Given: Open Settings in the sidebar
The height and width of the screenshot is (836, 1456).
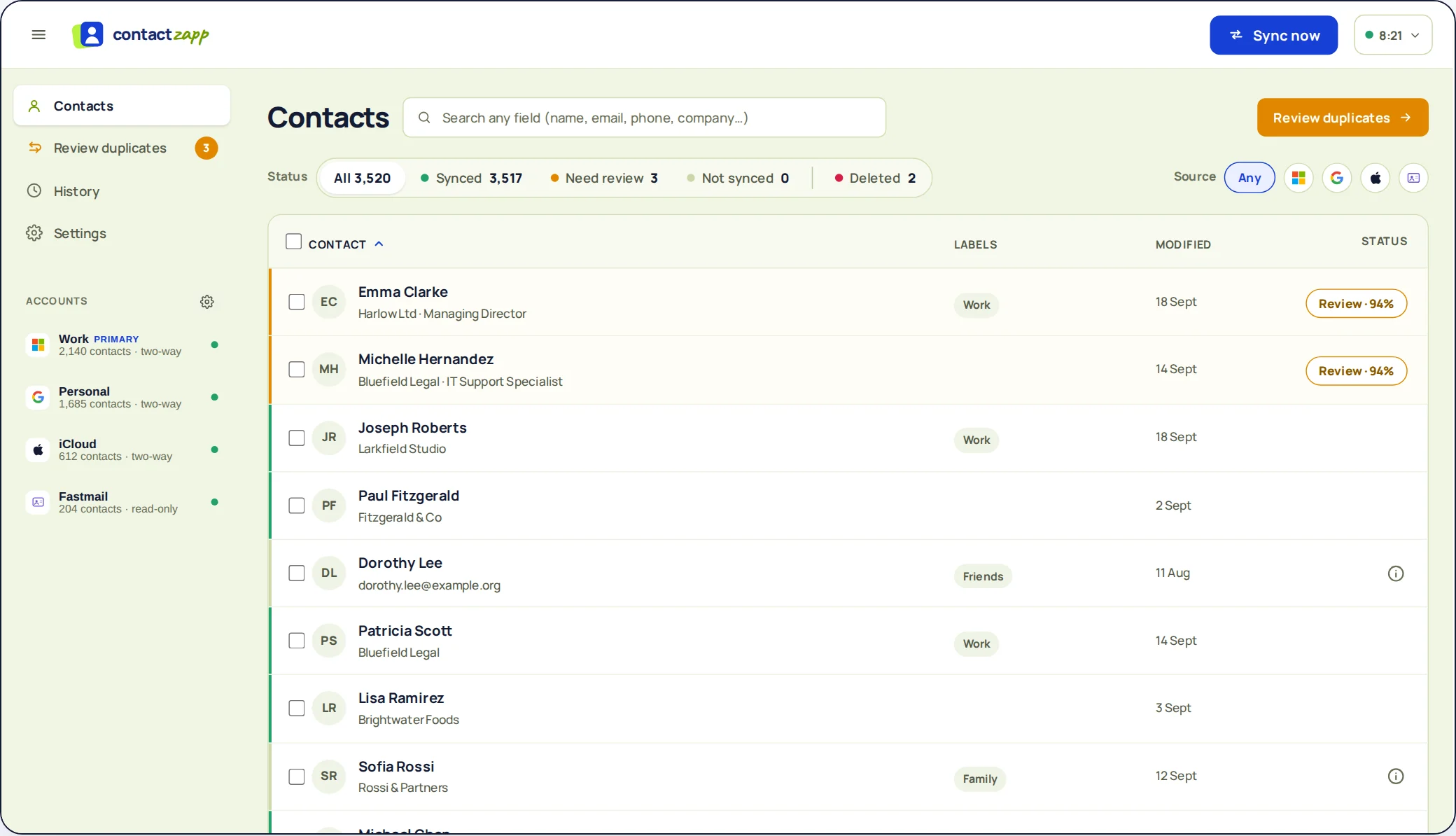Looking at the screenshot, I should [x=122, y=233].
